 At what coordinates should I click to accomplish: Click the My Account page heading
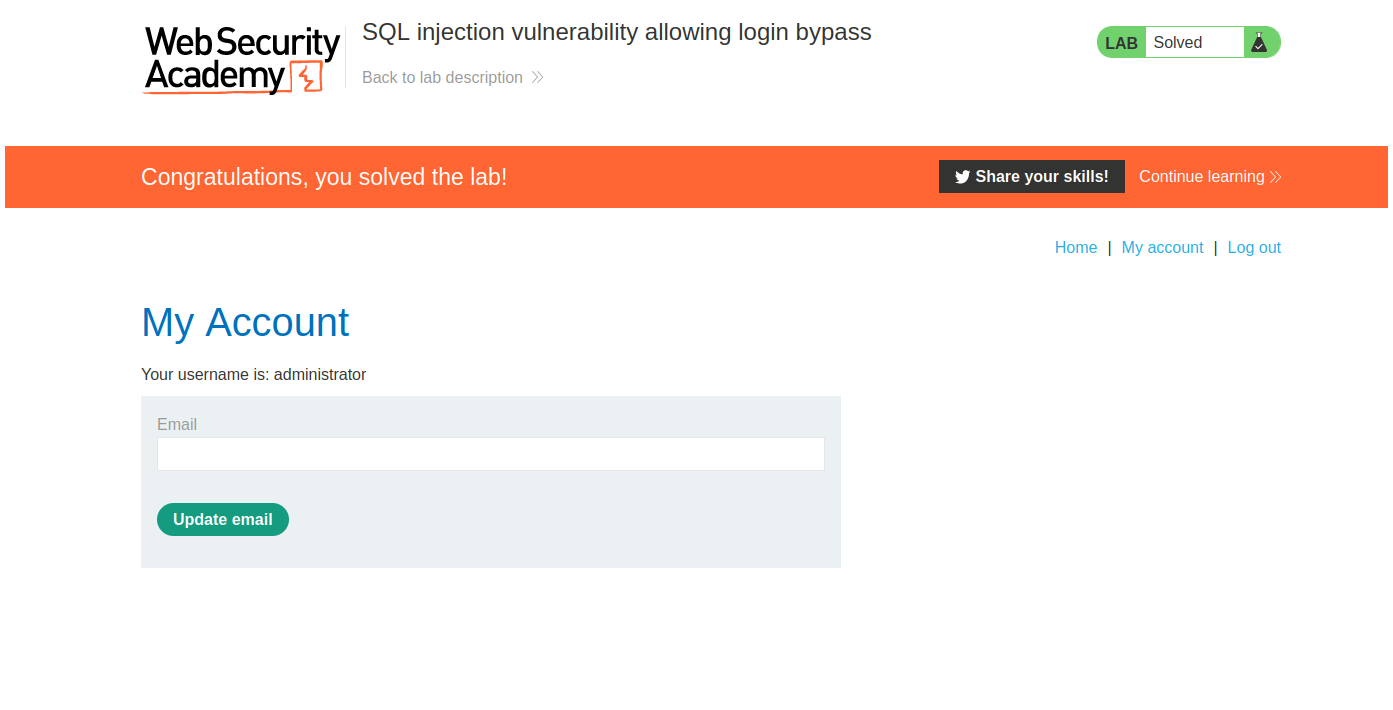(245, 323)
